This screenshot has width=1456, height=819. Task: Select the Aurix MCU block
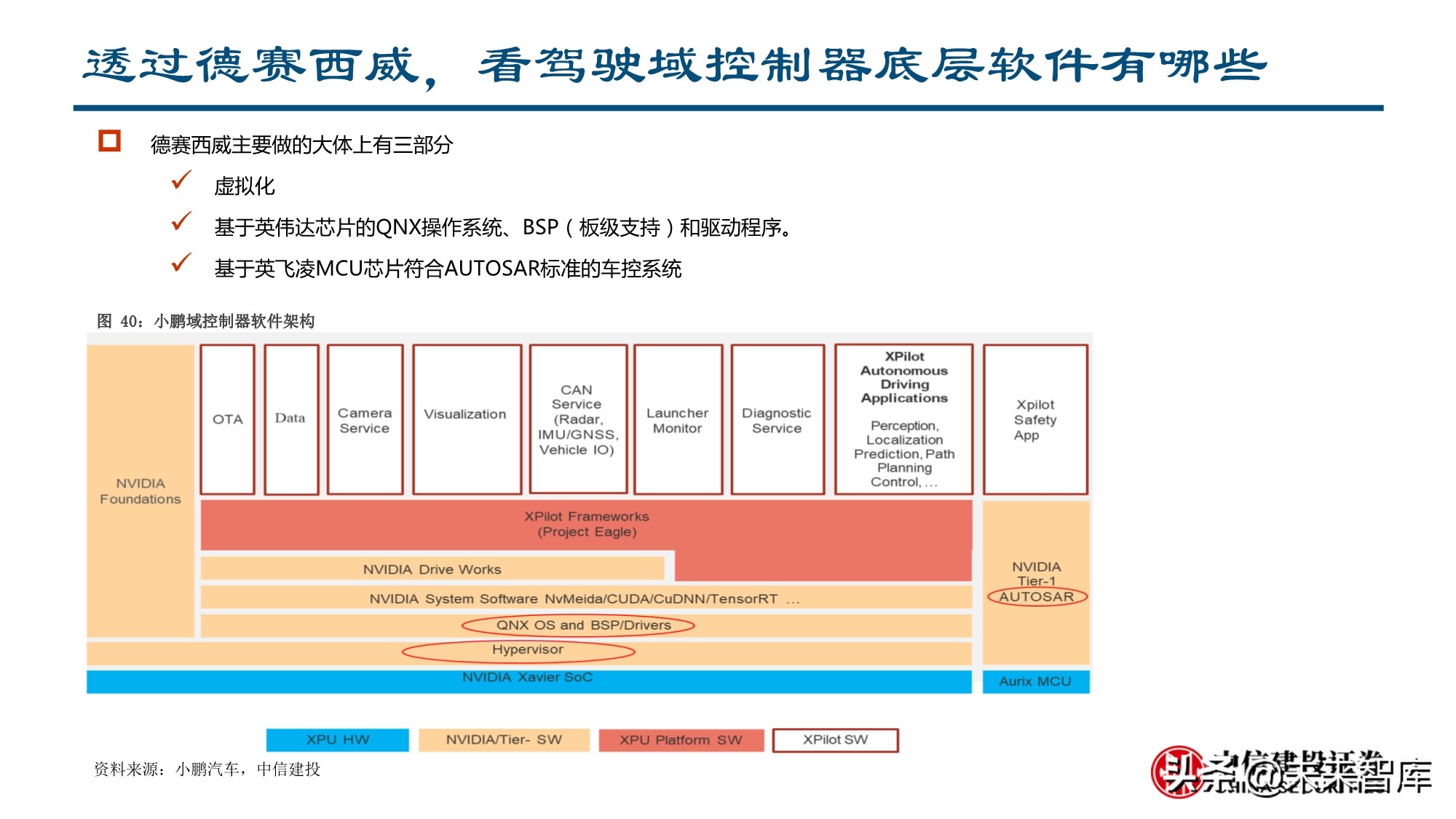coord(1036,681)
